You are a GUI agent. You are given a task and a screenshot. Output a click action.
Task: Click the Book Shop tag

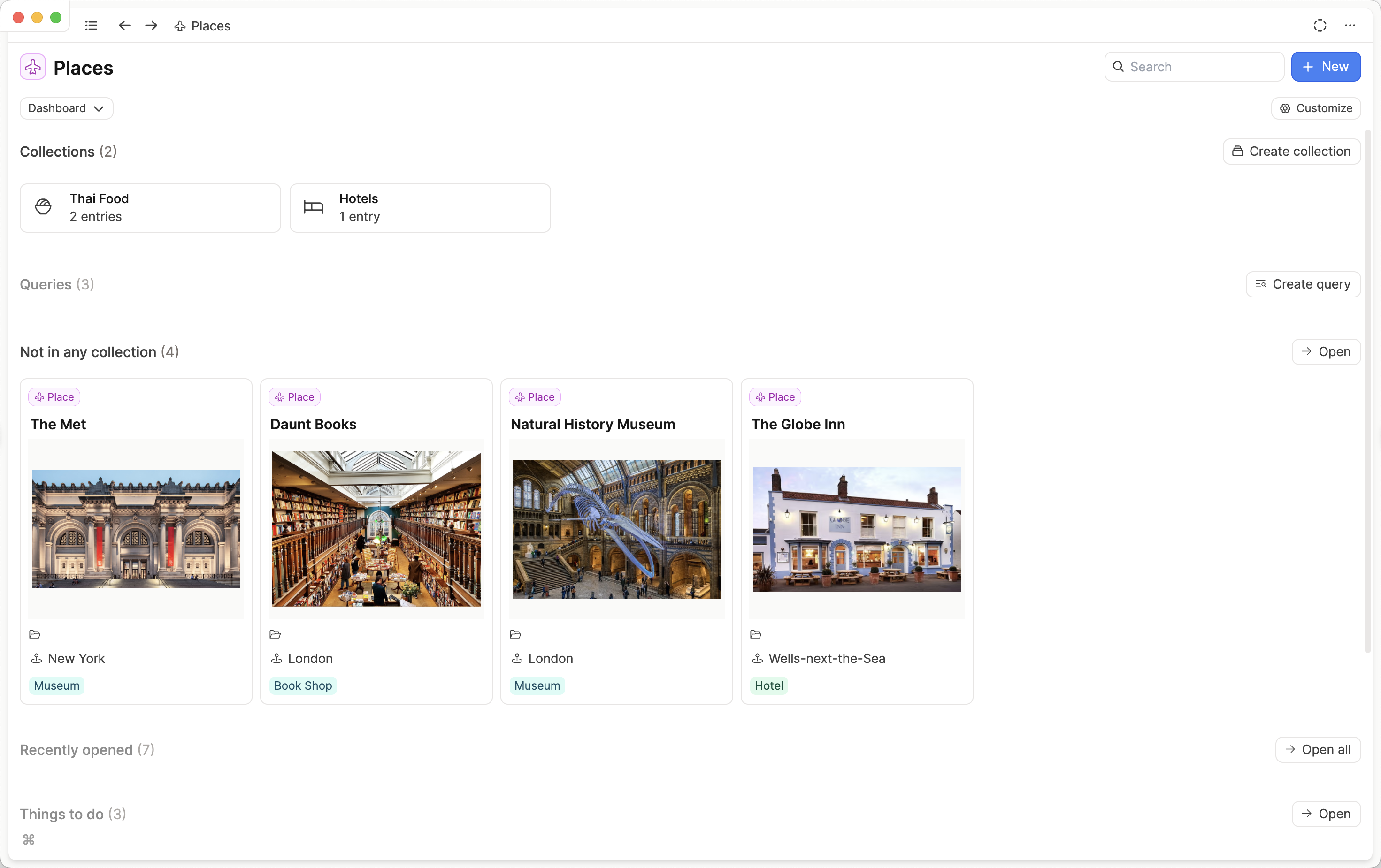[303, 685]
